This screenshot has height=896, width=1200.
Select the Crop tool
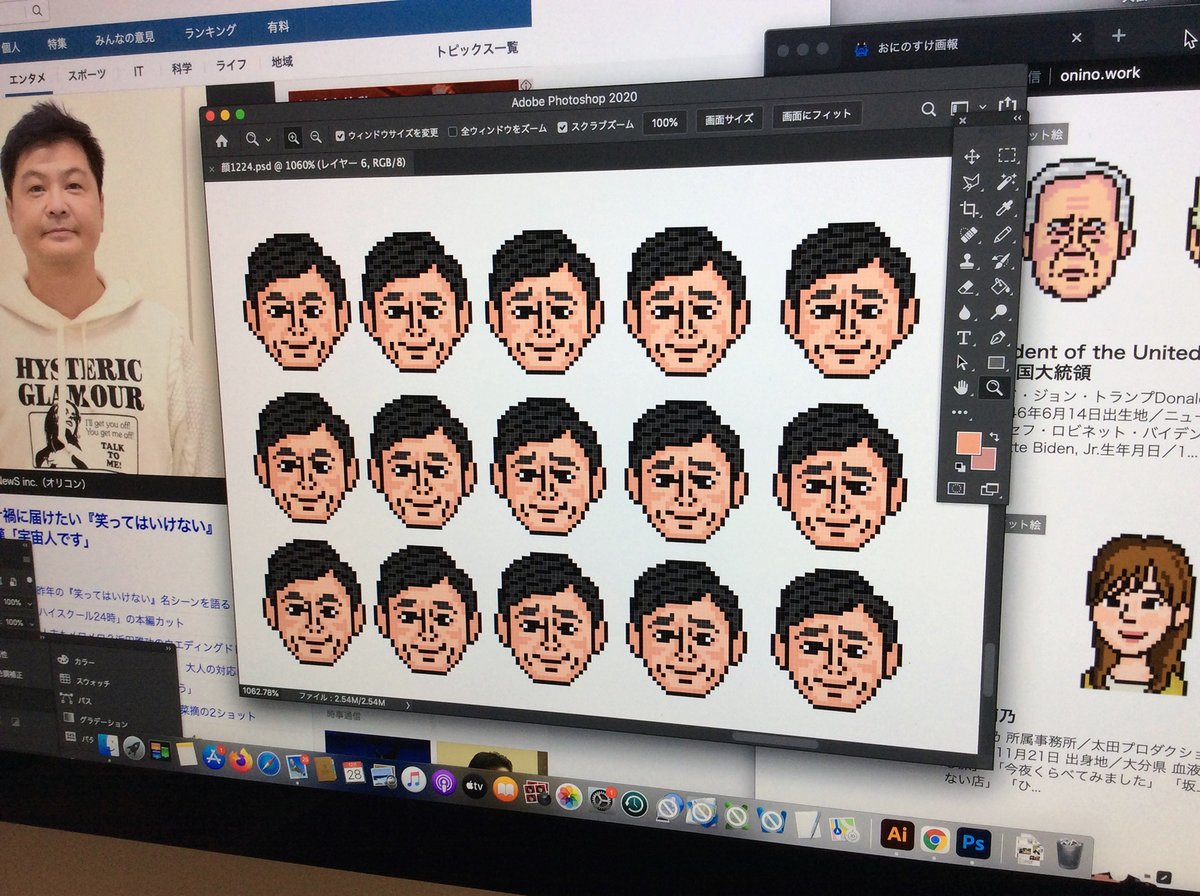coord(969,209)
